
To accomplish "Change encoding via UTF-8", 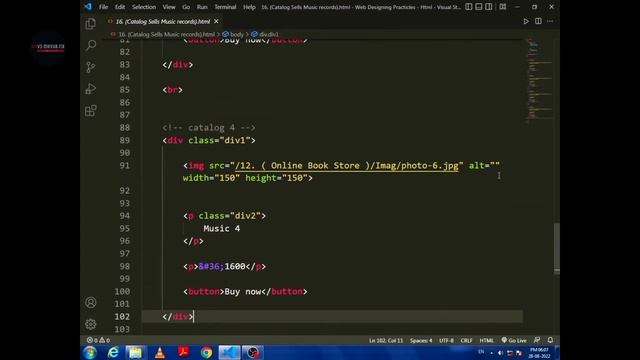I will (x=446, y=340).
